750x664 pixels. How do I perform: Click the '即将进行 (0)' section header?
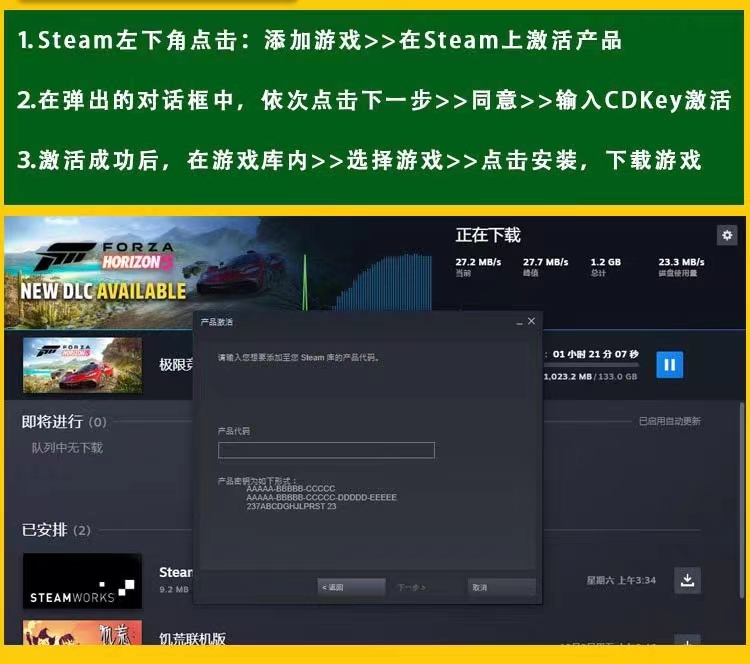[64, 421]
